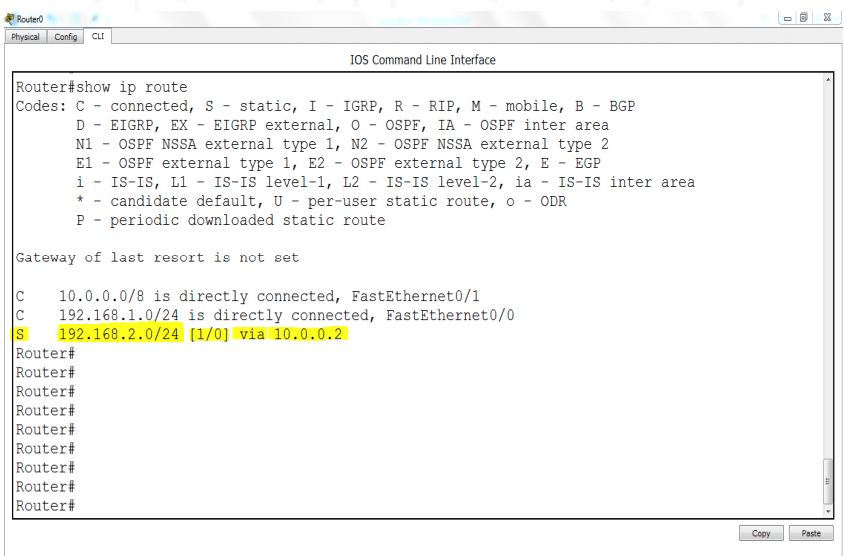Click 'P - periodic downloaded static route' line
The image size is (844, 556).
point(230,220)
